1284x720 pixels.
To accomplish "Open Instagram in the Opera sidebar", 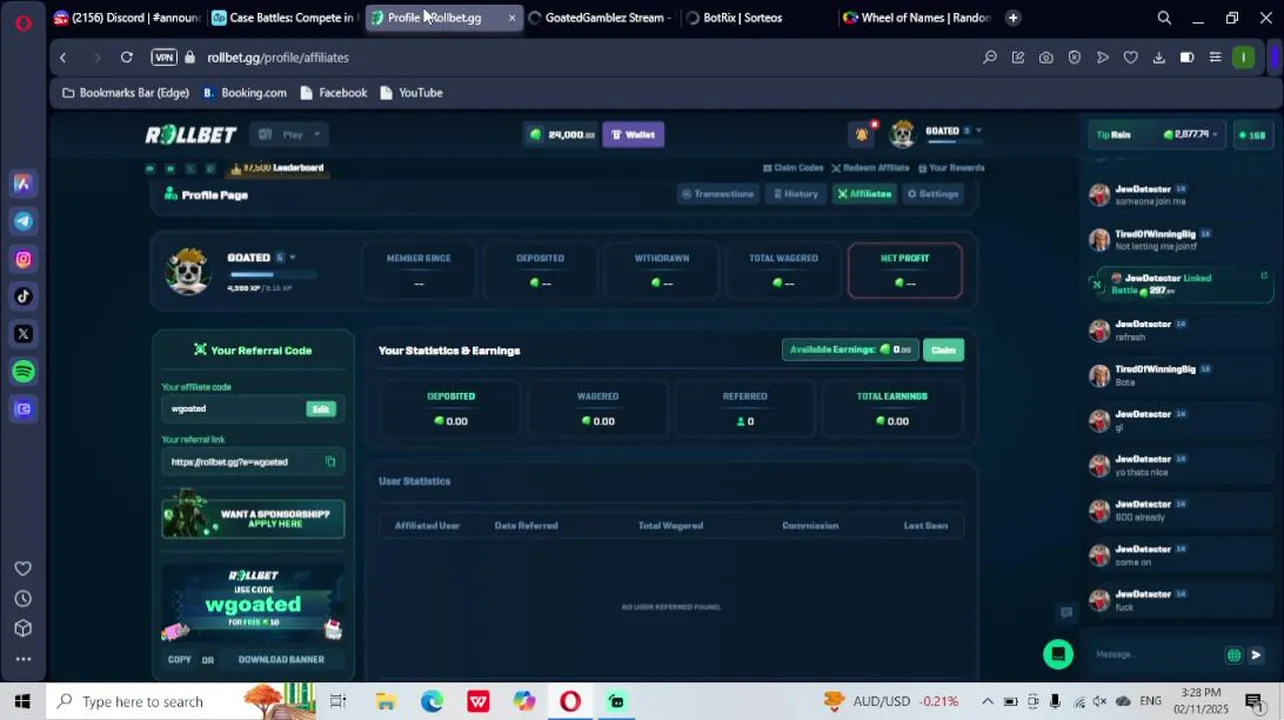I will coord(23,259).
